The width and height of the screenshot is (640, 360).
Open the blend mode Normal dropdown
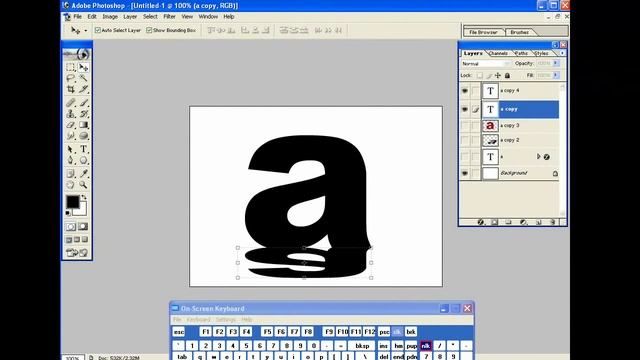[486, 64]
